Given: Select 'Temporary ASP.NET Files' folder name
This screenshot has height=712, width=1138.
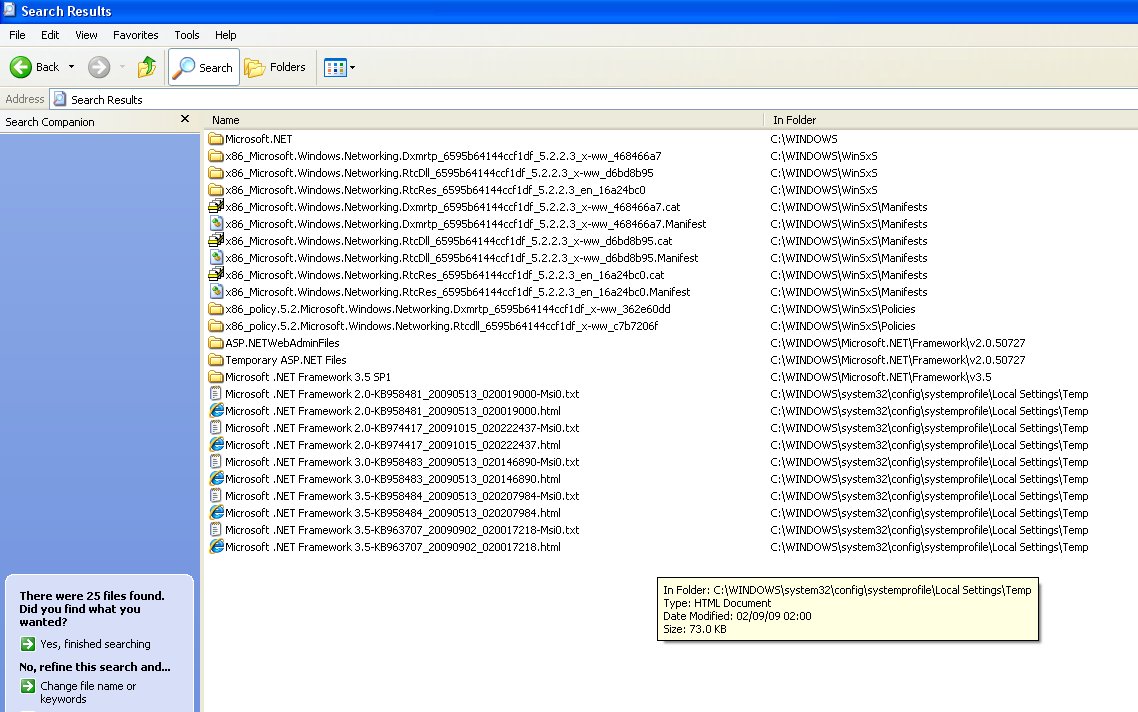Looking at the screenshot, I should coord(286,360).
